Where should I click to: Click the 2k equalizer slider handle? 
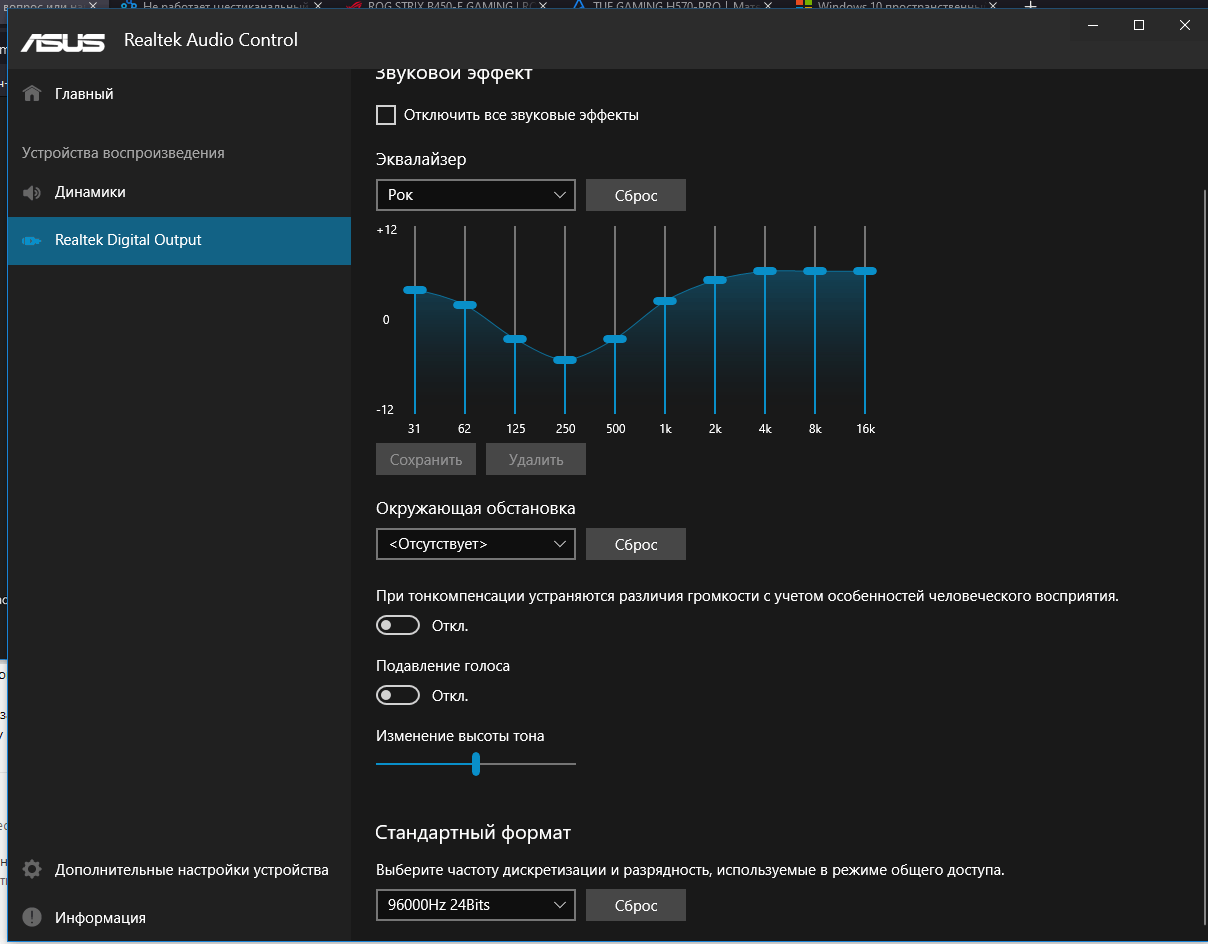click(x=715, y=280)
